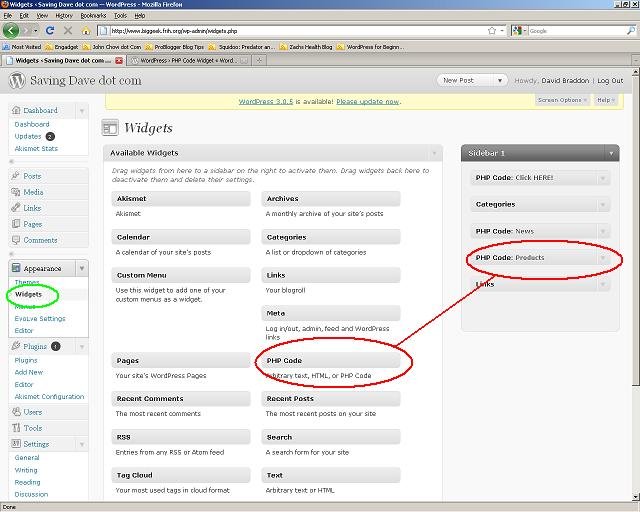
Task: Open the Tools menu in menubar
Action: [x=120, y=16]
